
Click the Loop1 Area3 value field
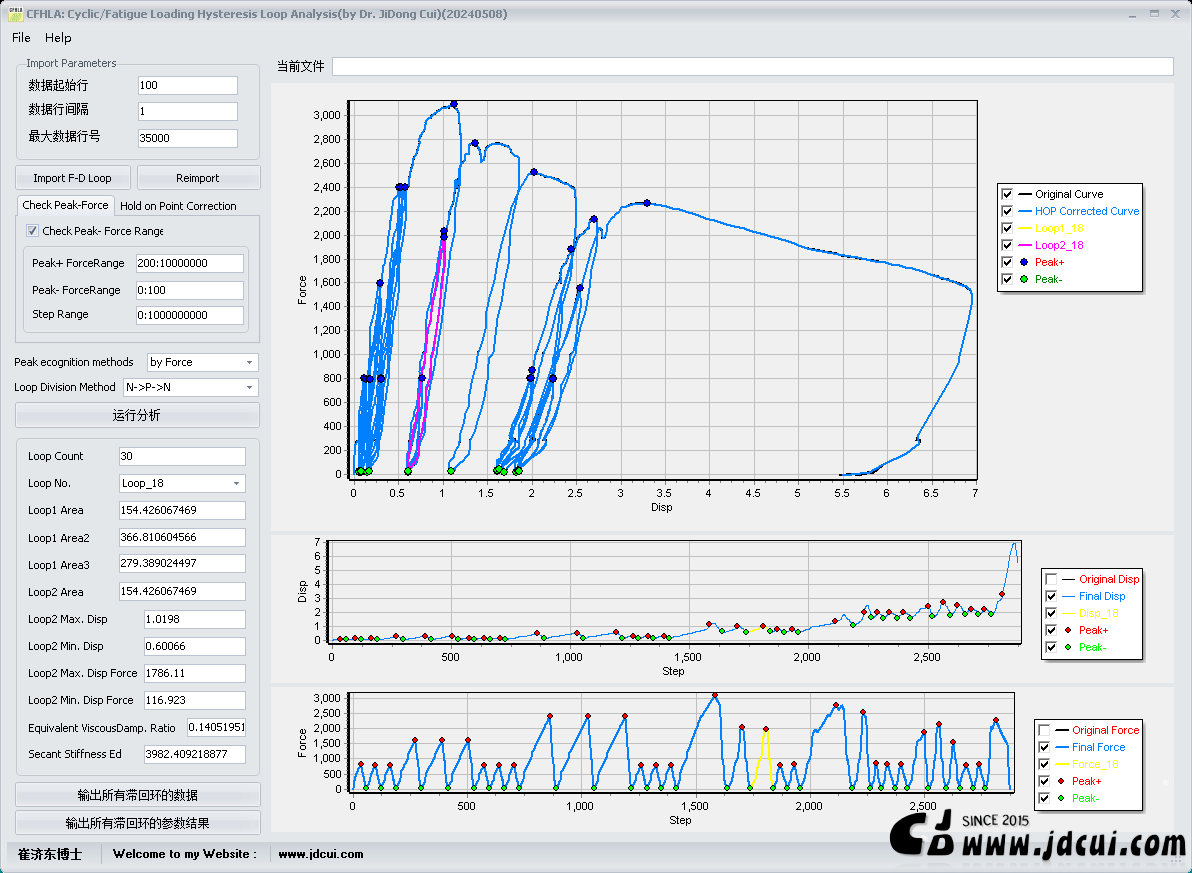[x=182, y=563]
